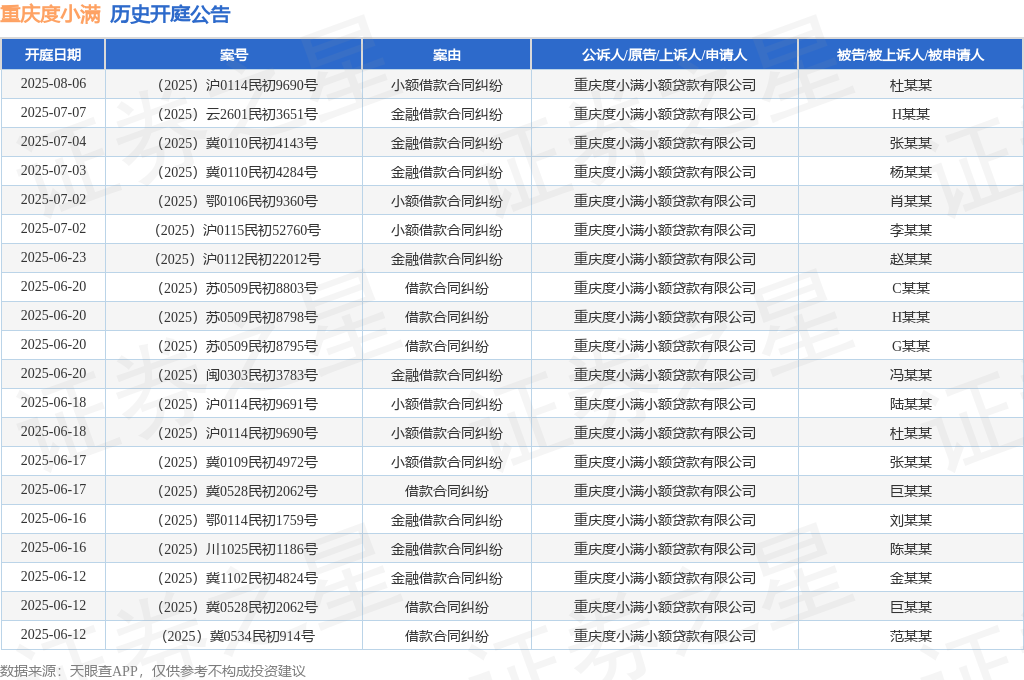Screen dimensions: 1024x680
Task: Click defendant 金某某
Action: click(910, 578)
